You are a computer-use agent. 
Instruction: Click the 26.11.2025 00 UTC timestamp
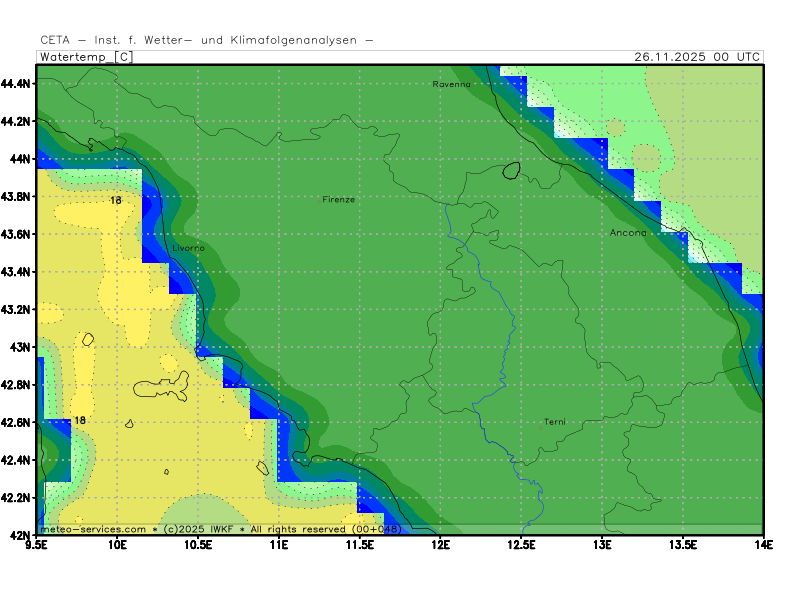[x=697, y=57]
